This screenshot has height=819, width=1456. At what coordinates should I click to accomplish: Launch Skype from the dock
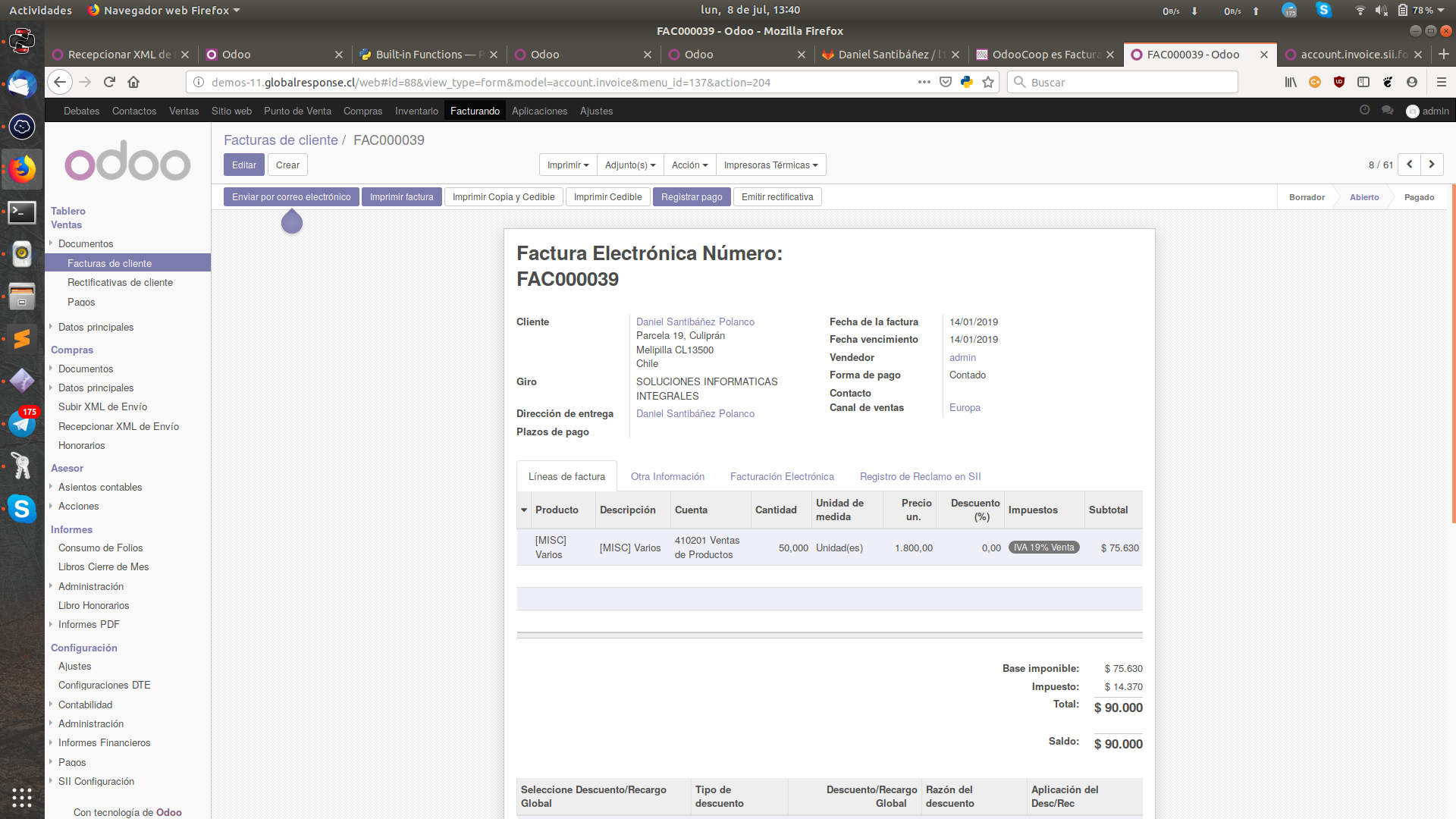click(22, 510)
